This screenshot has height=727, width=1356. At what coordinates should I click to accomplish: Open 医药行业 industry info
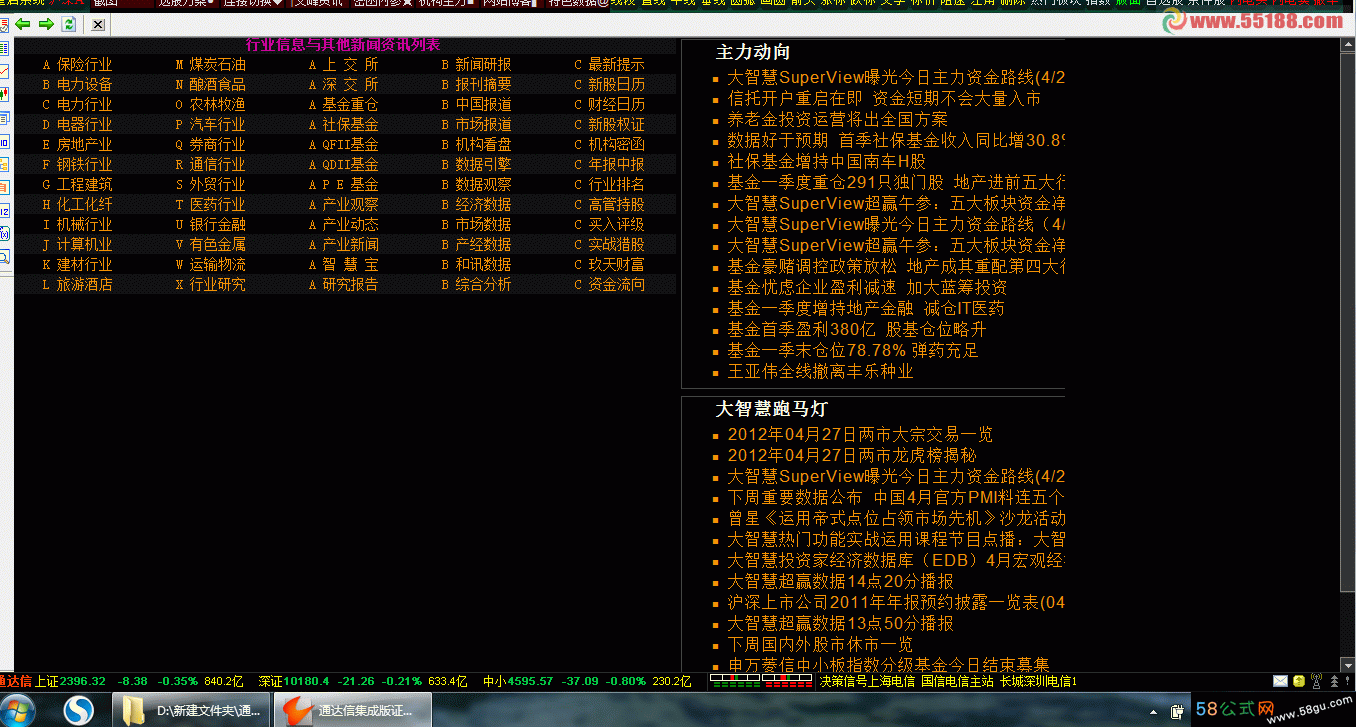click(x=217, y=205)
